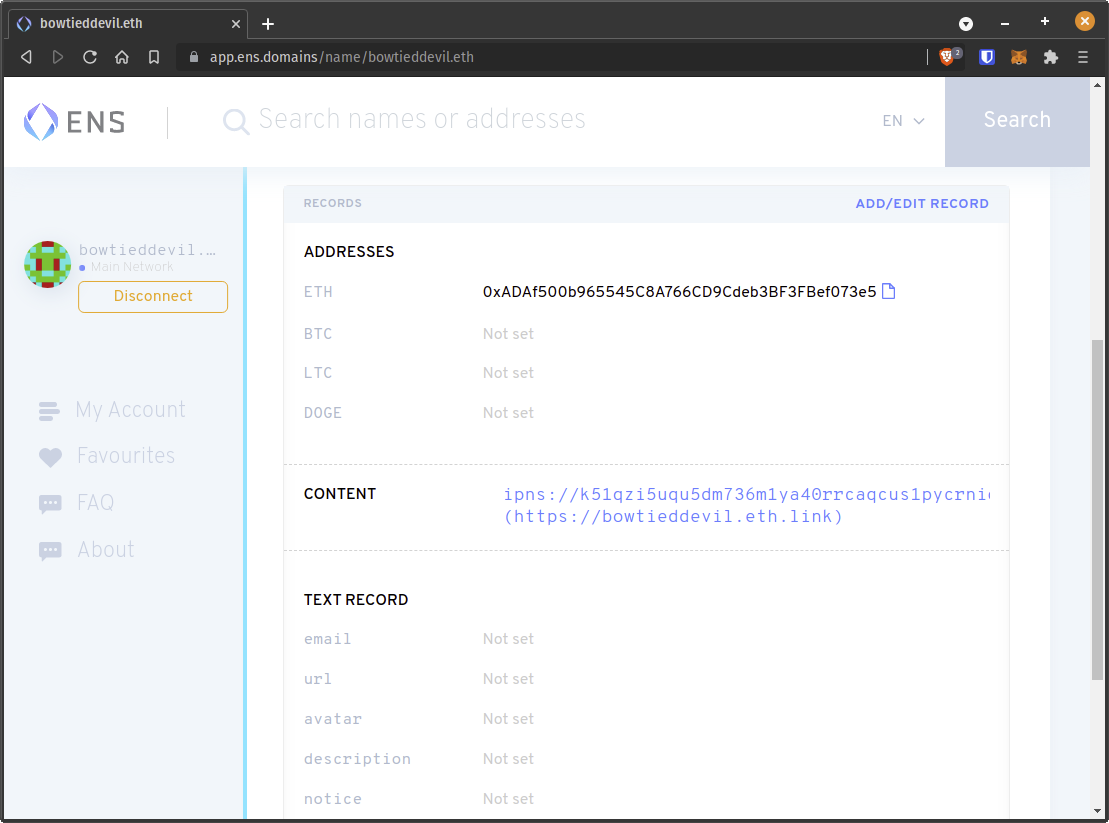Open My Account in the sidebar
The height and width of the screenshot is (823, 1109).
point(131,410)
